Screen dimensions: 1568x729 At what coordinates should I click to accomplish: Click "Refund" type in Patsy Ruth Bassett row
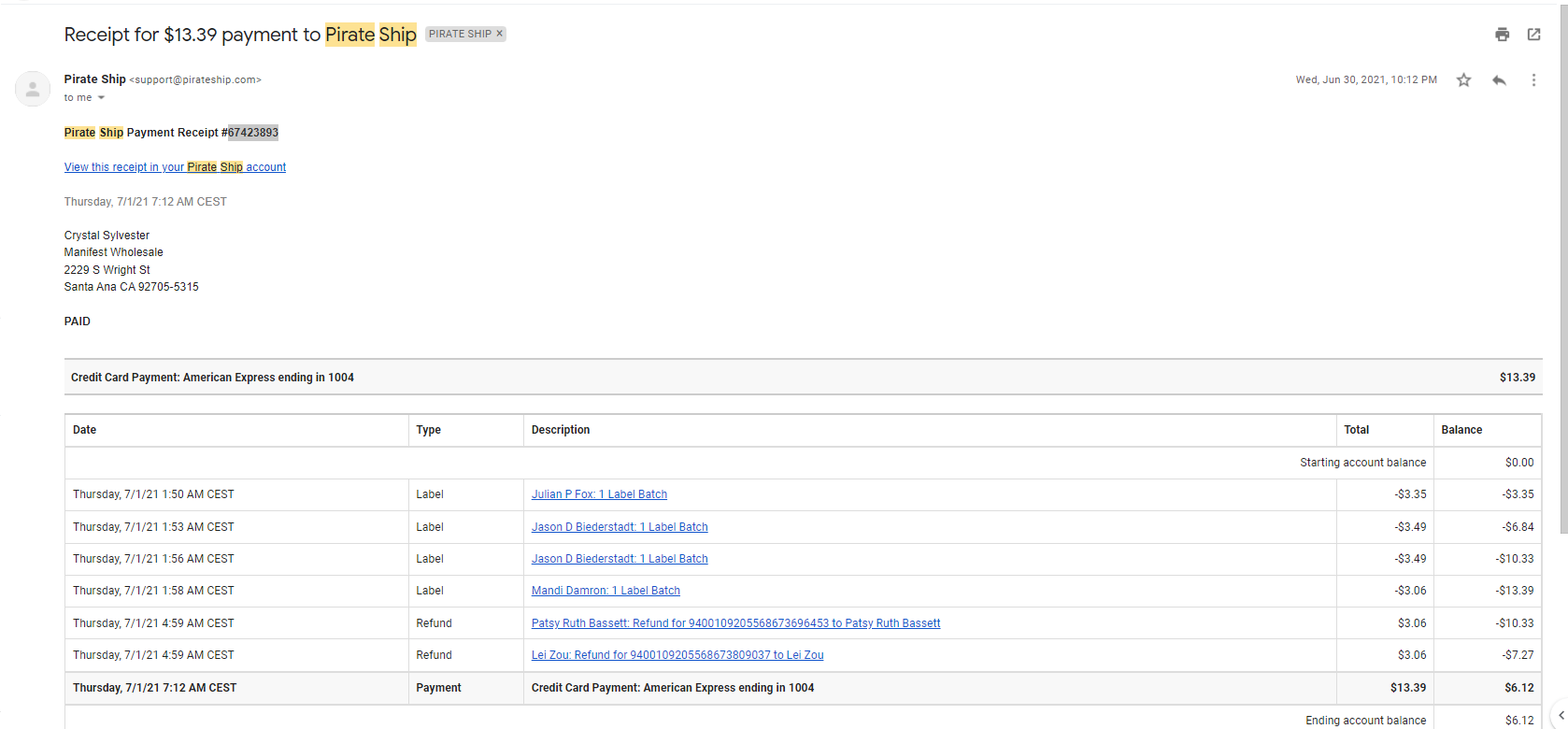coord(434,623)
